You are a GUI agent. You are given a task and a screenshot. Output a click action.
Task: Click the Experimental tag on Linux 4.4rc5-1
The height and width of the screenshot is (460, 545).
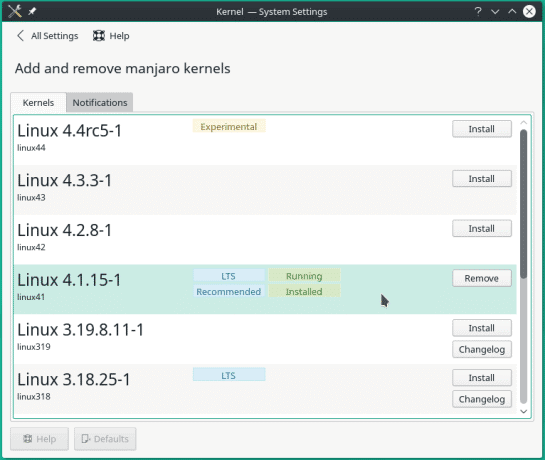click(229, 127)
